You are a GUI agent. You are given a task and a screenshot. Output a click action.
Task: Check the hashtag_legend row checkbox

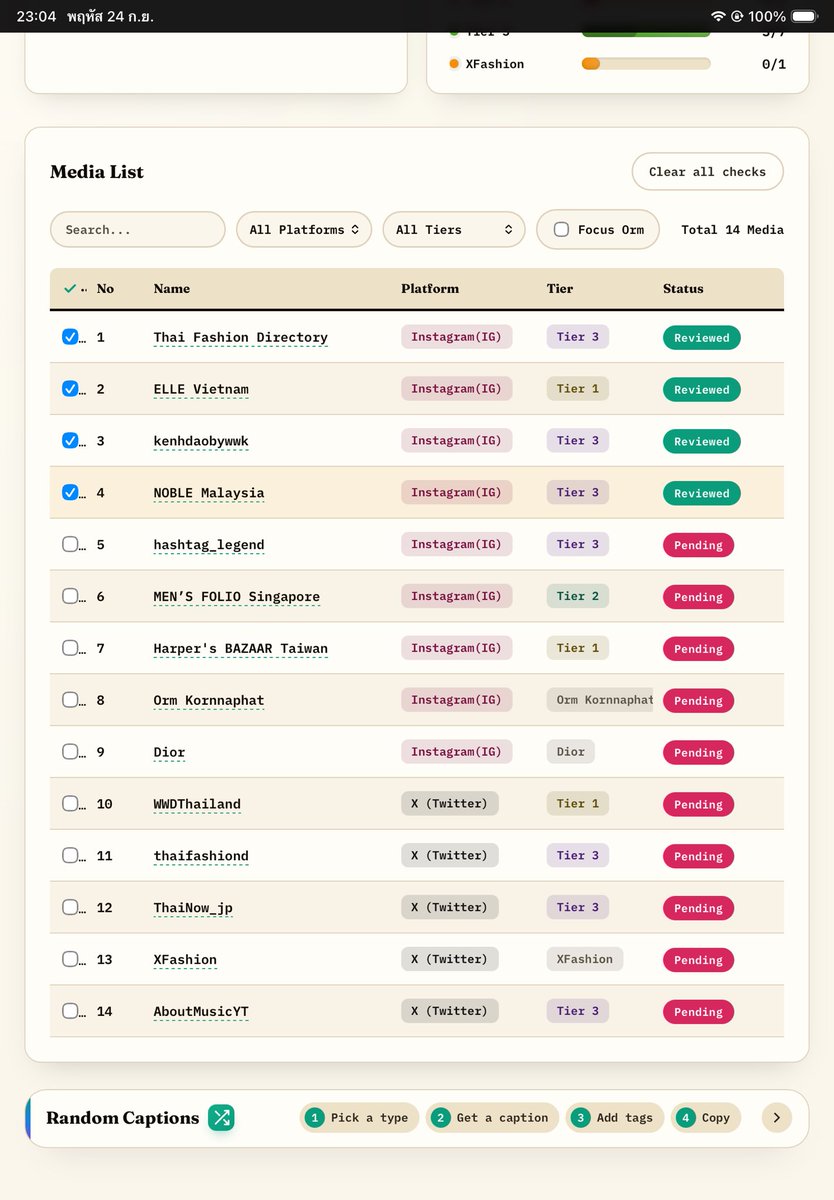coord(70,545)
